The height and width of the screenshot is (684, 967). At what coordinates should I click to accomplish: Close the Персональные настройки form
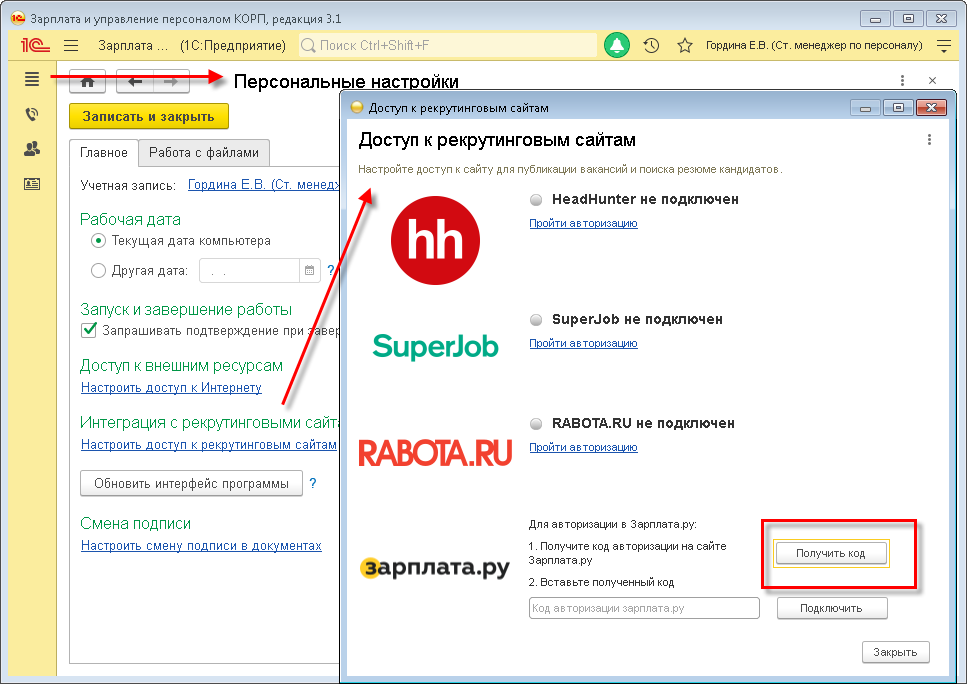932,80
